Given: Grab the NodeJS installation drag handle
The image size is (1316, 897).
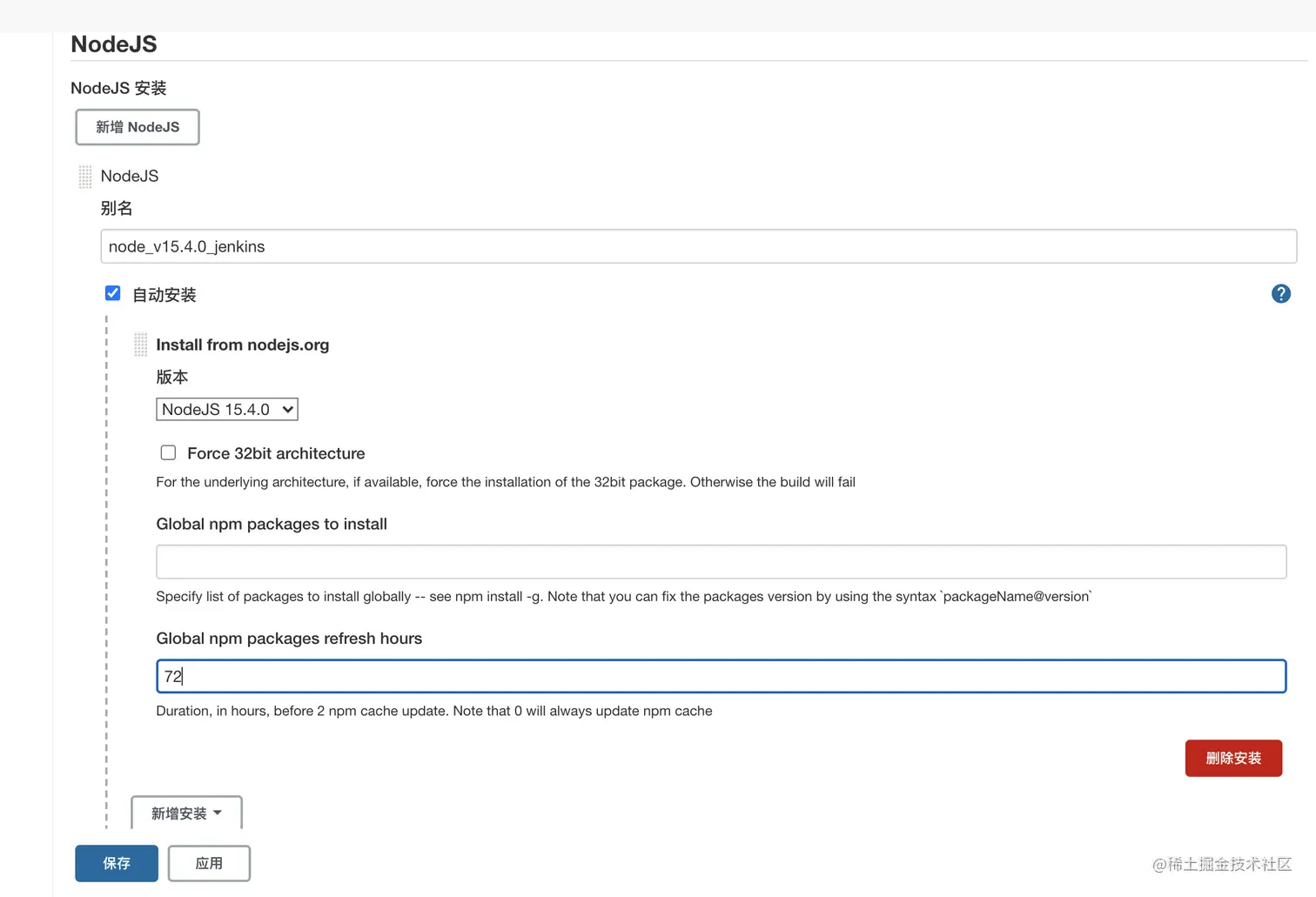Looking at the screenshot, I should [85, 177].
